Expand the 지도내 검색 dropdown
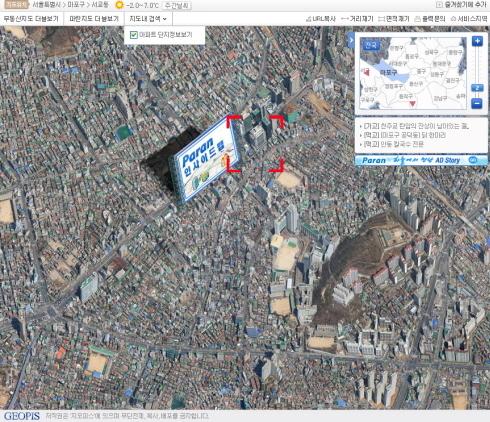 pos(148,19)
